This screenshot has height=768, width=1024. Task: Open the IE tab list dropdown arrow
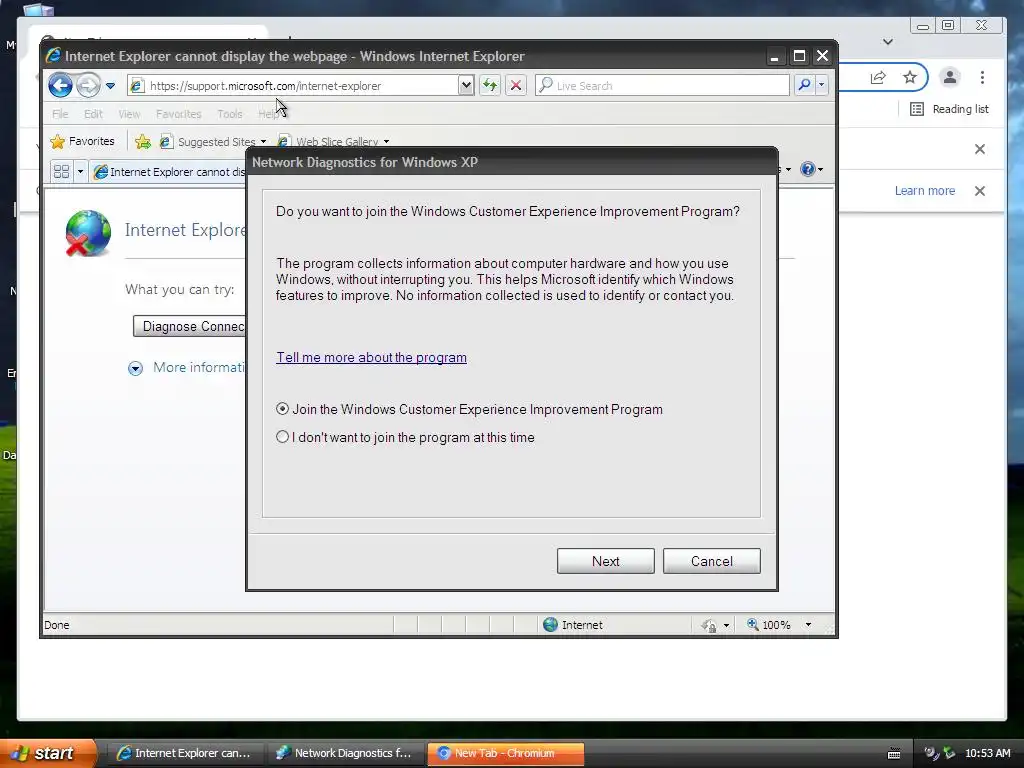pyautogui.click(x=80, y=172)
